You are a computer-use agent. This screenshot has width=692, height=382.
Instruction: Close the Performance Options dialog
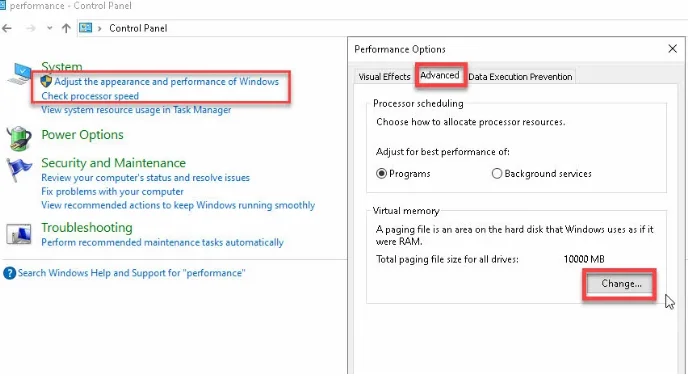coord(672,49)
